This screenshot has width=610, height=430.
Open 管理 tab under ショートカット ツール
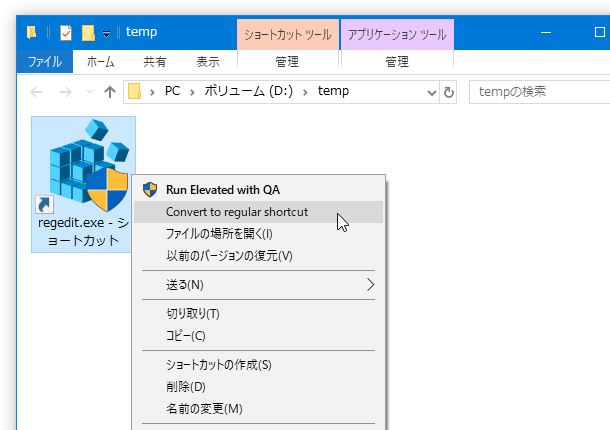[x=287, y=61]
